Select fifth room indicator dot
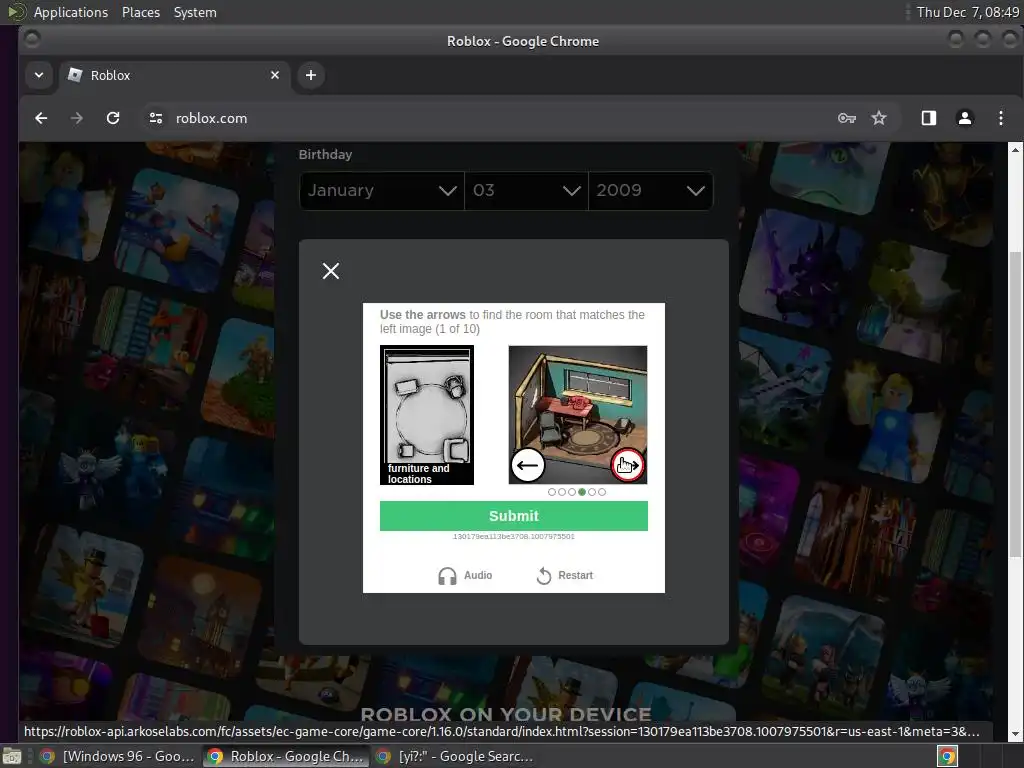The image size is (1024, 768). click(592, 492)
